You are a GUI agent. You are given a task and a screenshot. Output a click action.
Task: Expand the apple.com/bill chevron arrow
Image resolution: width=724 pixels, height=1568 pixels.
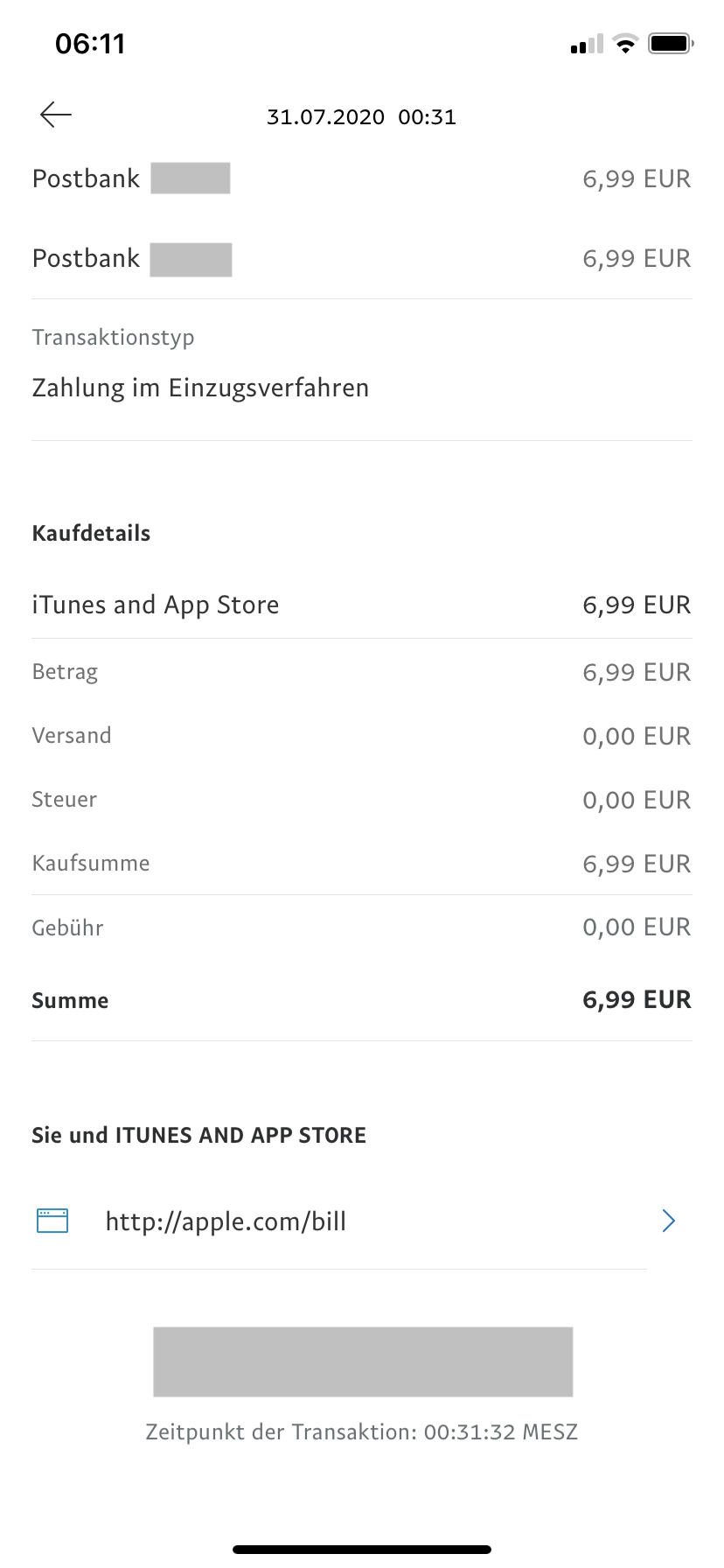pos(669,1221)
